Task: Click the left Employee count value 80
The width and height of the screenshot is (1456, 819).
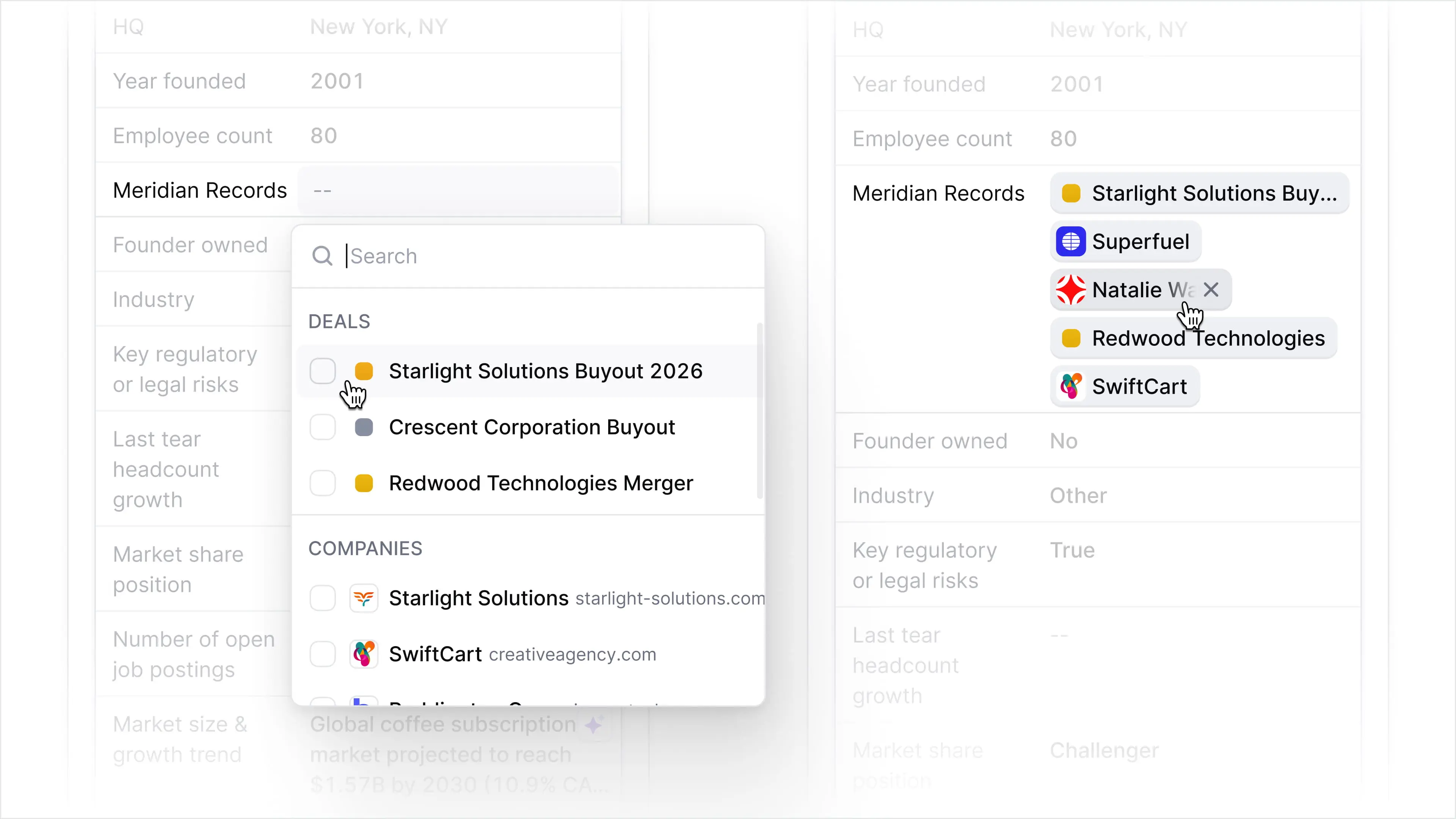Action: click(323, 136)
